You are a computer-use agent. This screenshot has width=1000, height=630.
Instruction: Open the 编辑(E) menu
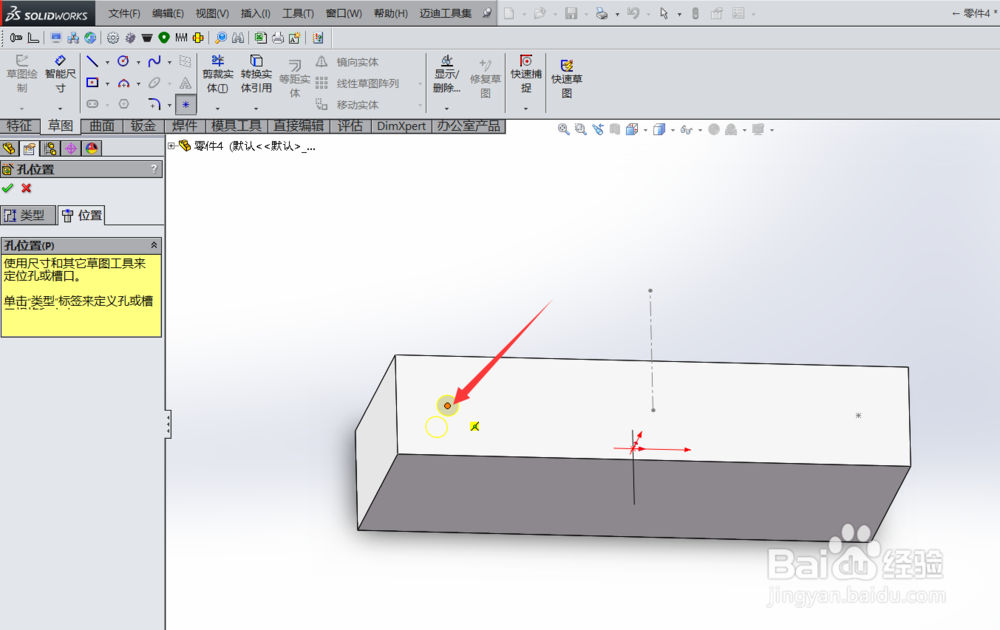click(168, 13)
